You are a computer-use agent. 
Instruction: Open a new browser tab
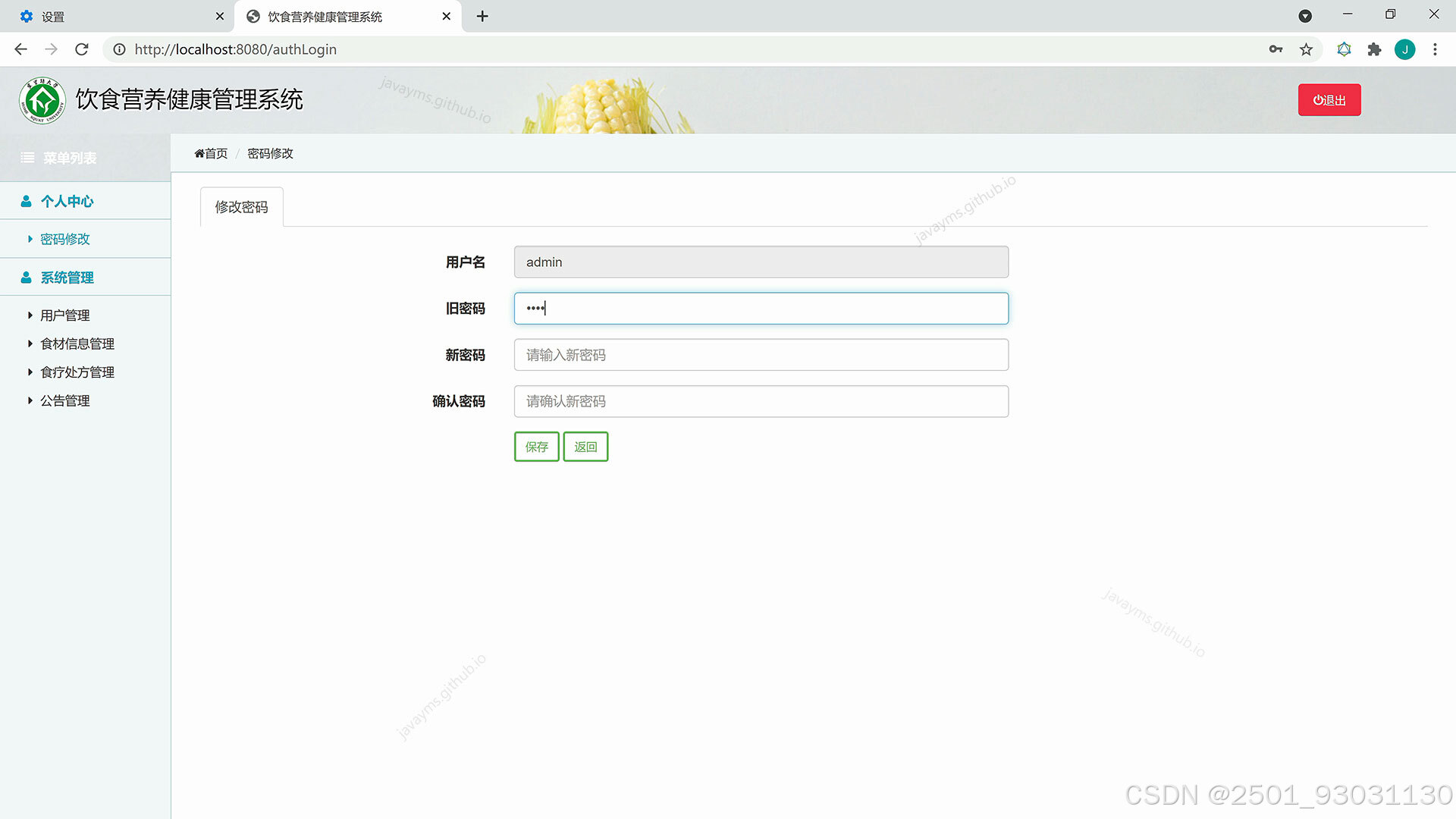tap(482, 16)
